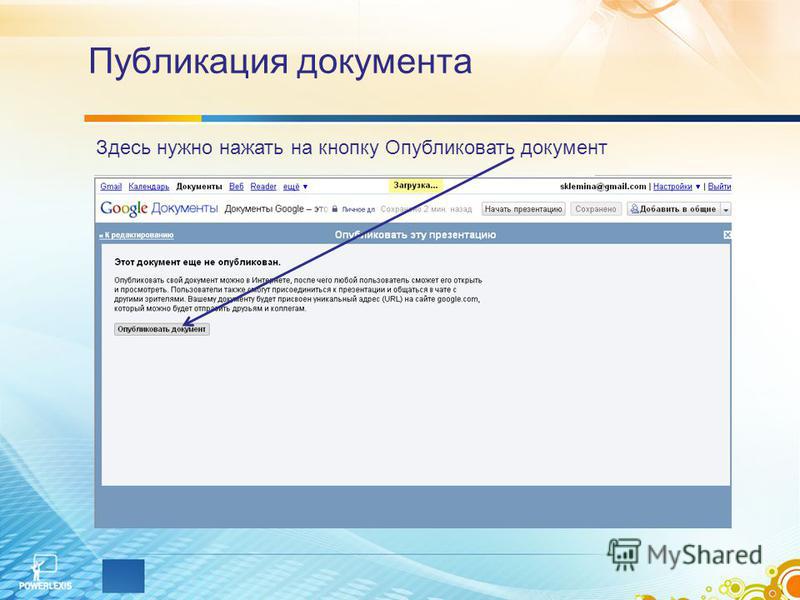Click the Личное privacy status label

point(358,209)
